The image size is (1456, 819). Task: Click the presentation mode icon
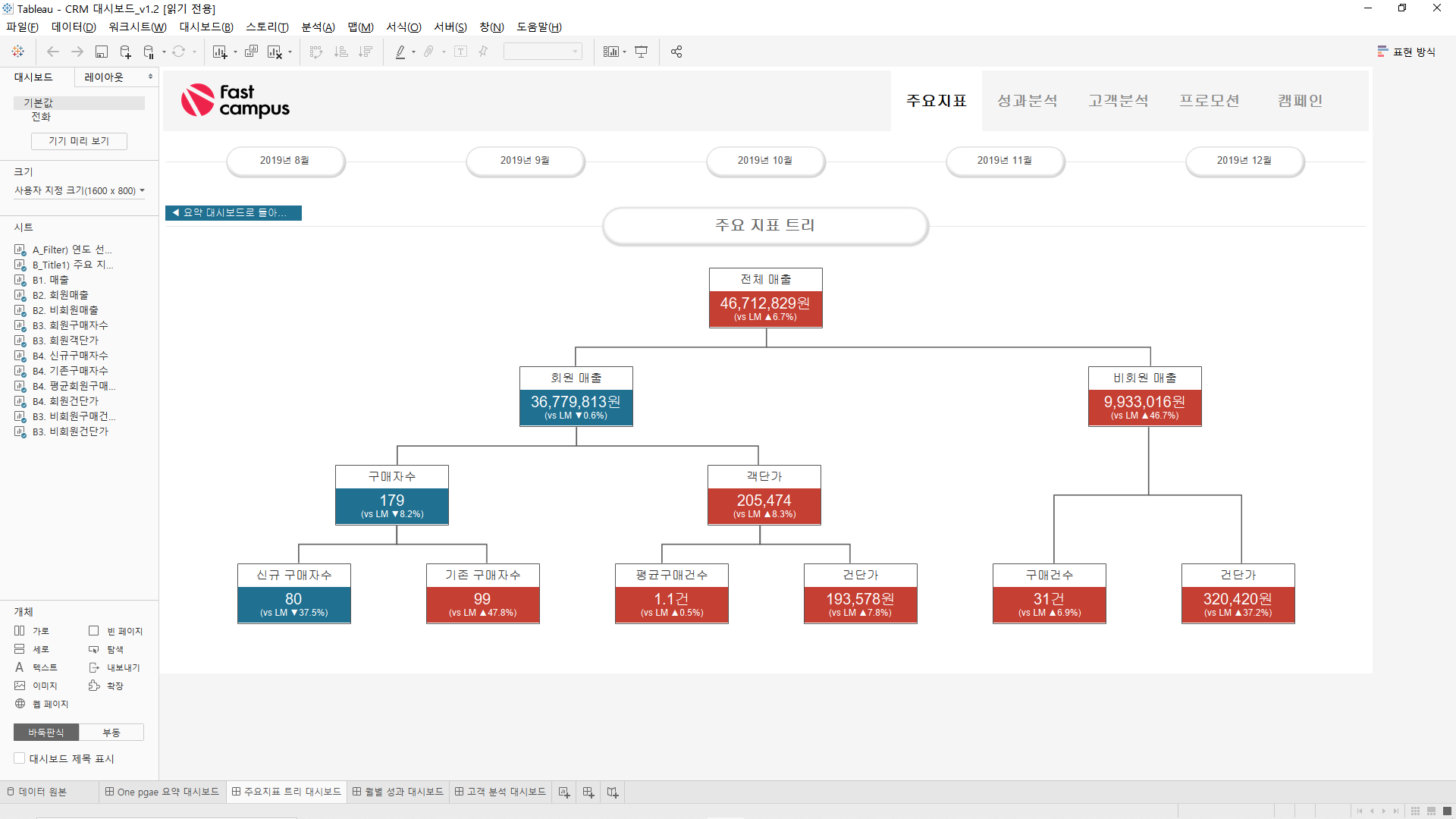(642, 52)
